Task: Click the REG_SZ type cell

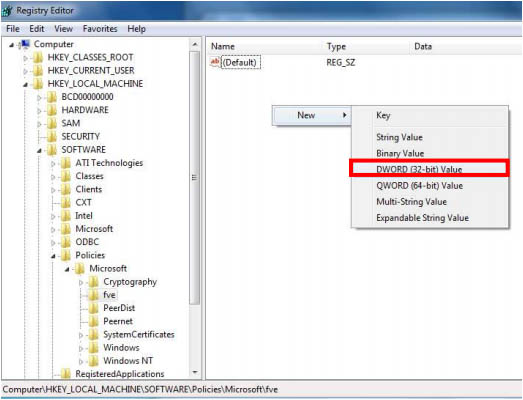Action: pos(341,62)
